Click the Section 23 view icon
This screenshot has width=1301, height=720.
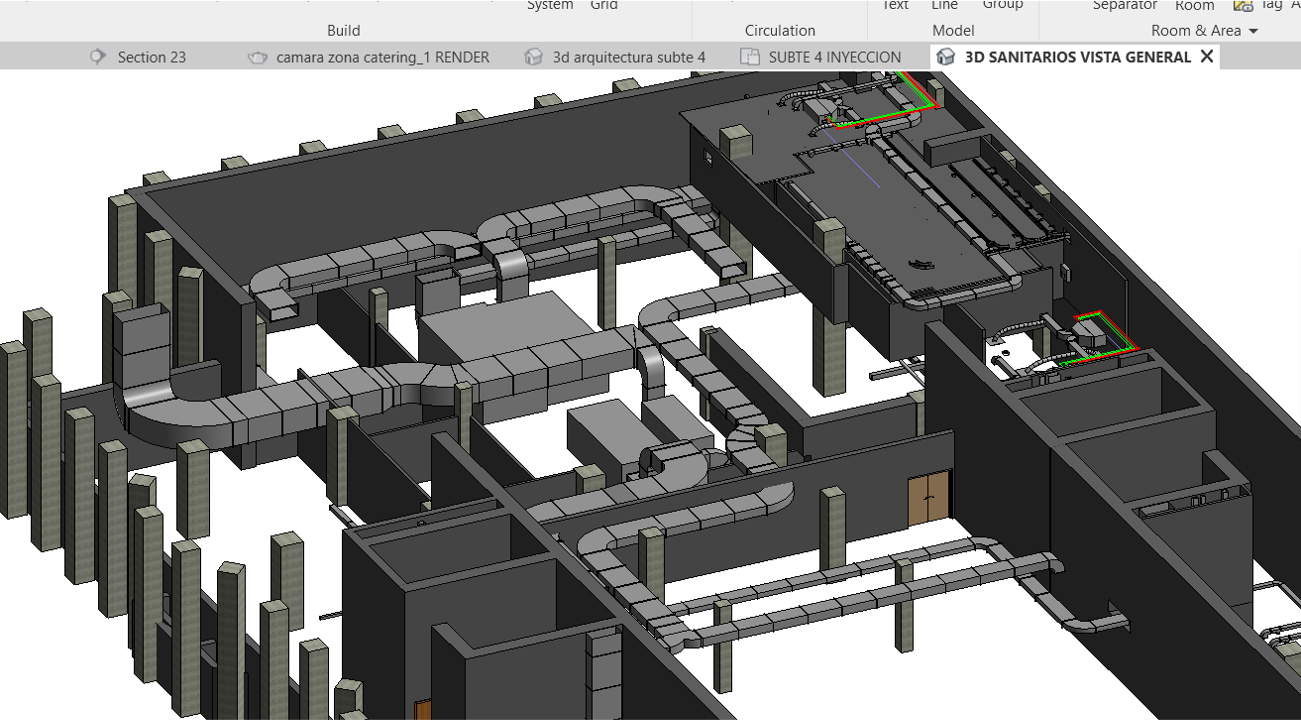[x=97, y=57]
